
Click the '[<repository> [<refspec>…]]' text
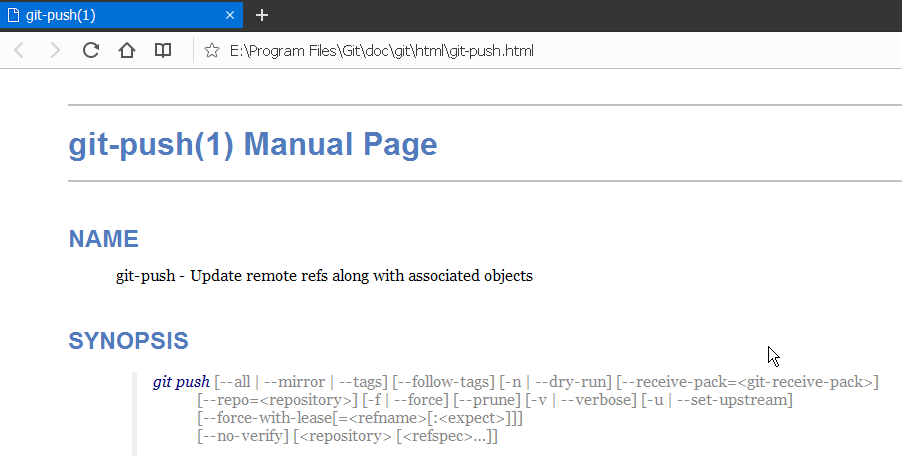[x=395, y=436]
